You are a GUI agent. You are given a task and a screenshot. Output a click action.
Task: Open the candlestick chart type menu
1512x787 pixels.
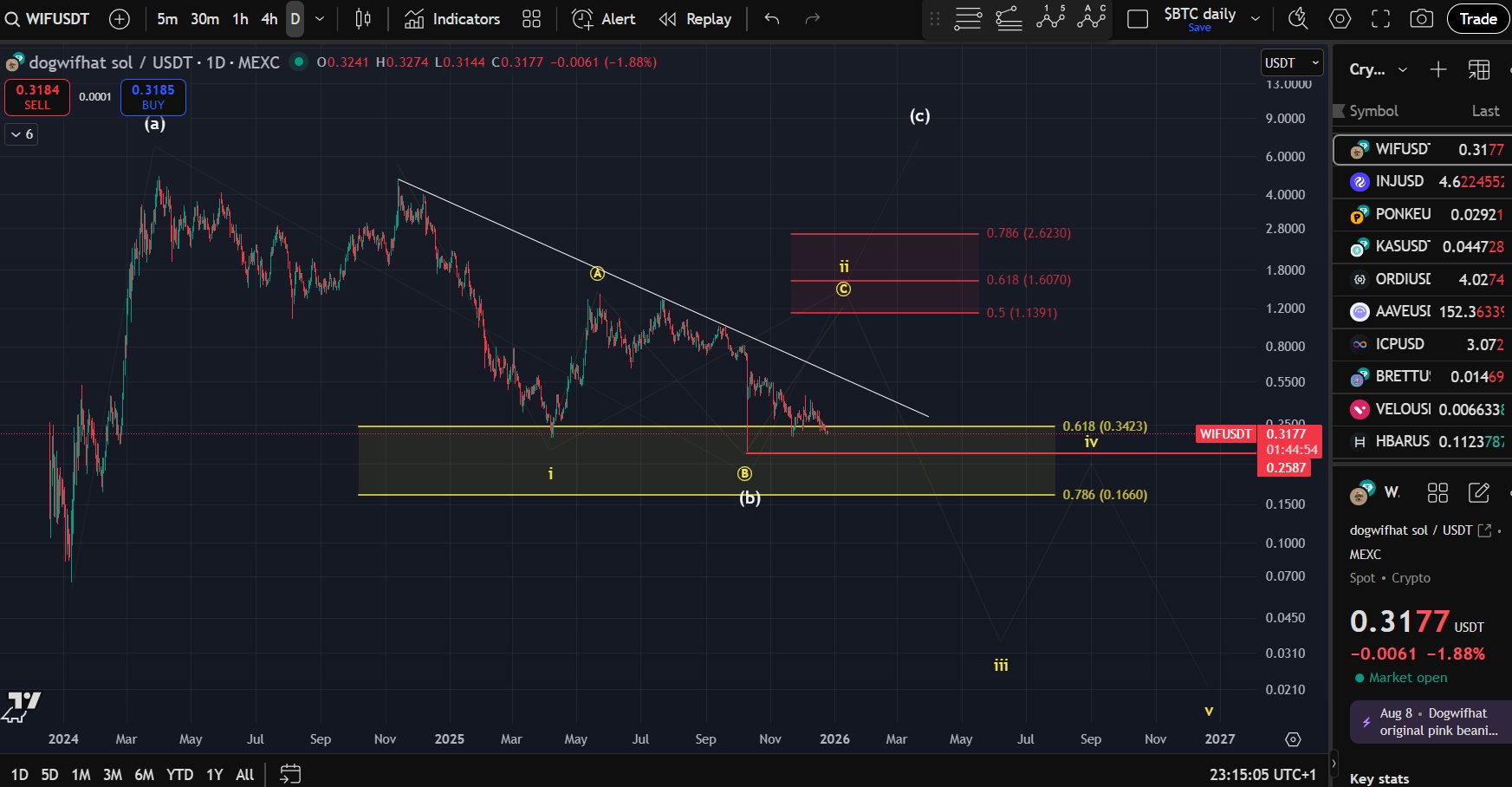click(x=363, y=19)
